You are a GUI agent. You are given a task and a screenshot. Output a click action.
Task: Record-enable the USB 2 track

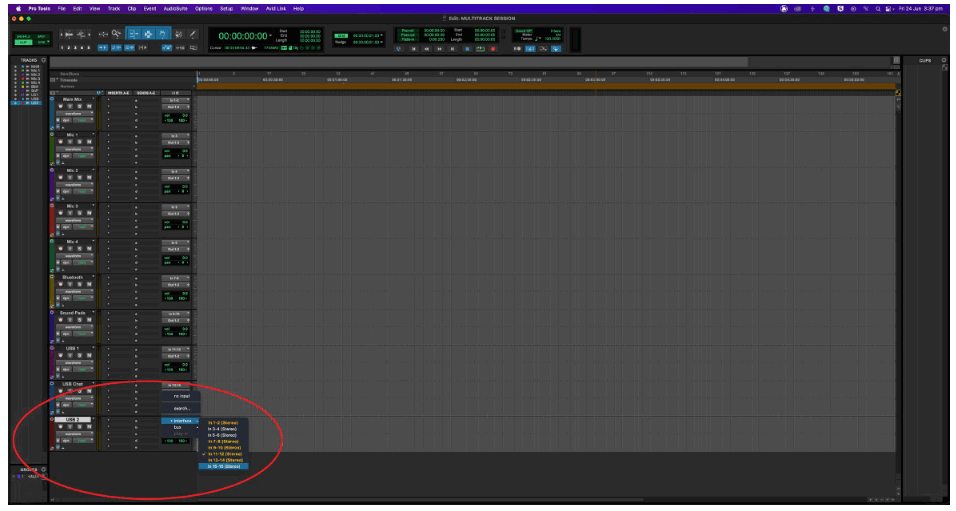click(x=60, y=426)
